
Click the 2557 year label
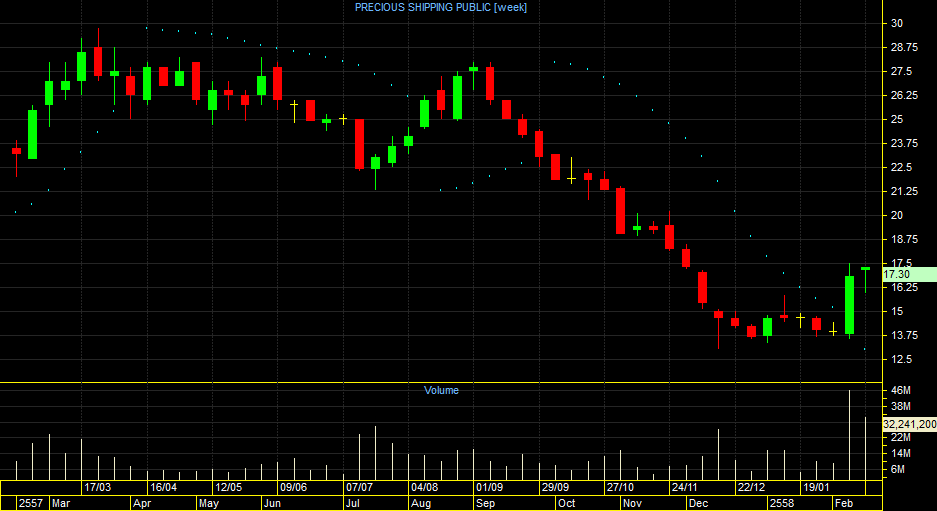30,503
